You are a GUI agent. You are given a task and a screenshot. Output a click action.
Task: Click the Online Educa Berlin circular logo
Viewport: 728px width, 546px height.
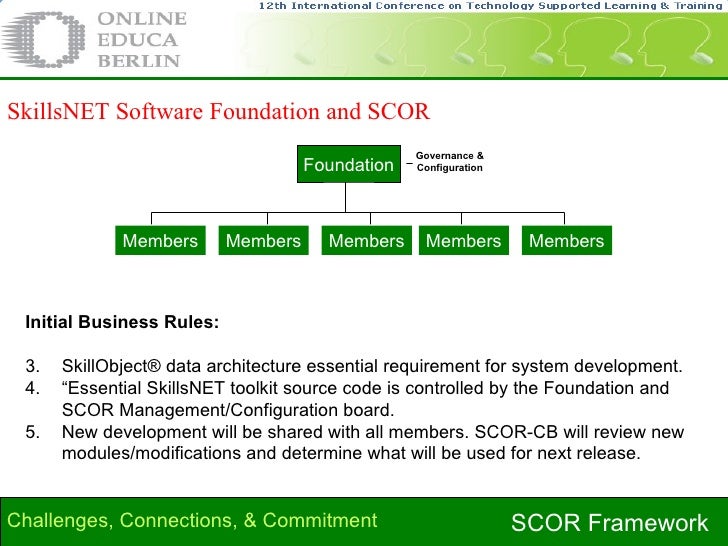[43, 40]
